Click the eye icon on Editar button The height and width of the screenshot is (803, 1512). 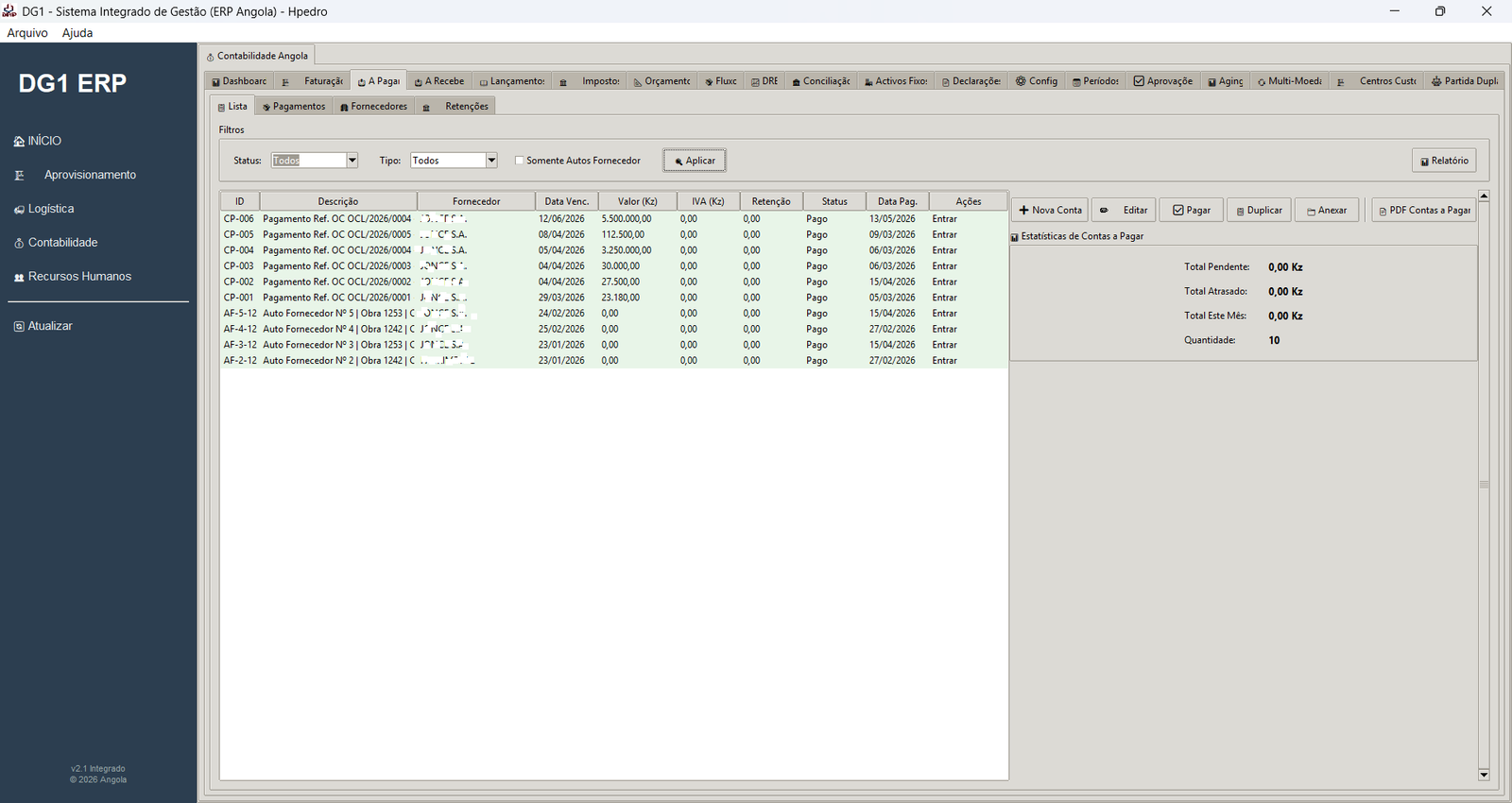click(1104, 211)
